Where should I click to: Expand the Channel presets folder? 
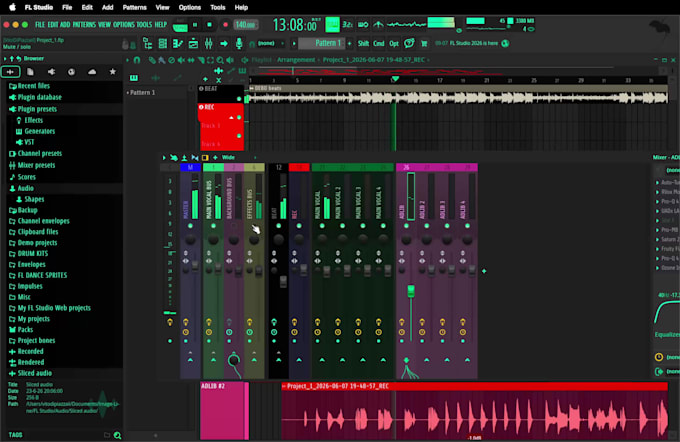coord(35,153)
